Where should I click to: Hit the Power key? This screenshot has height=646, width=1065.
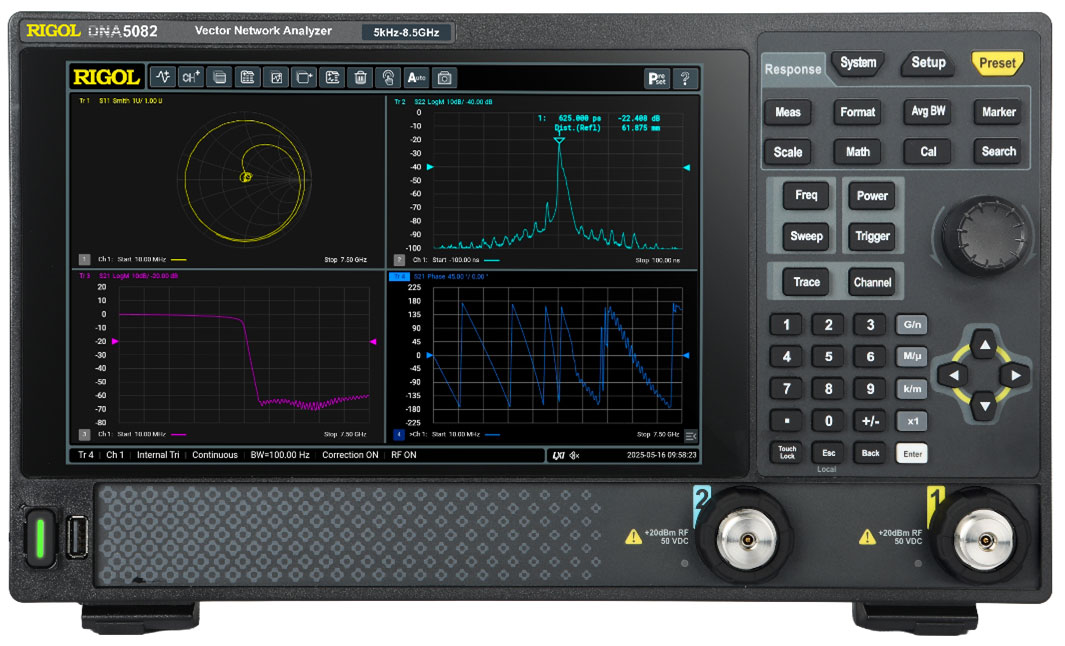(x=872, y=196)
